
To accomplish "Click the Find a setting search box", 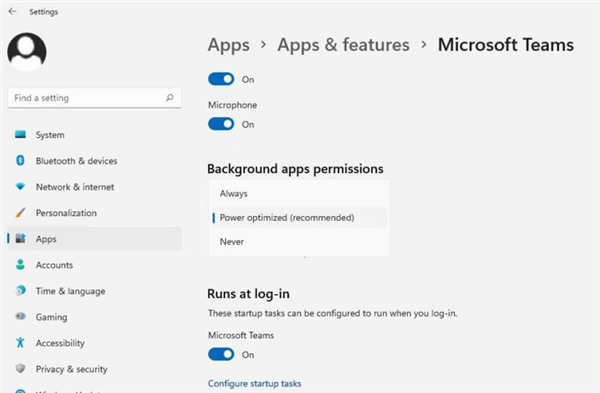I will coord(94,98).
